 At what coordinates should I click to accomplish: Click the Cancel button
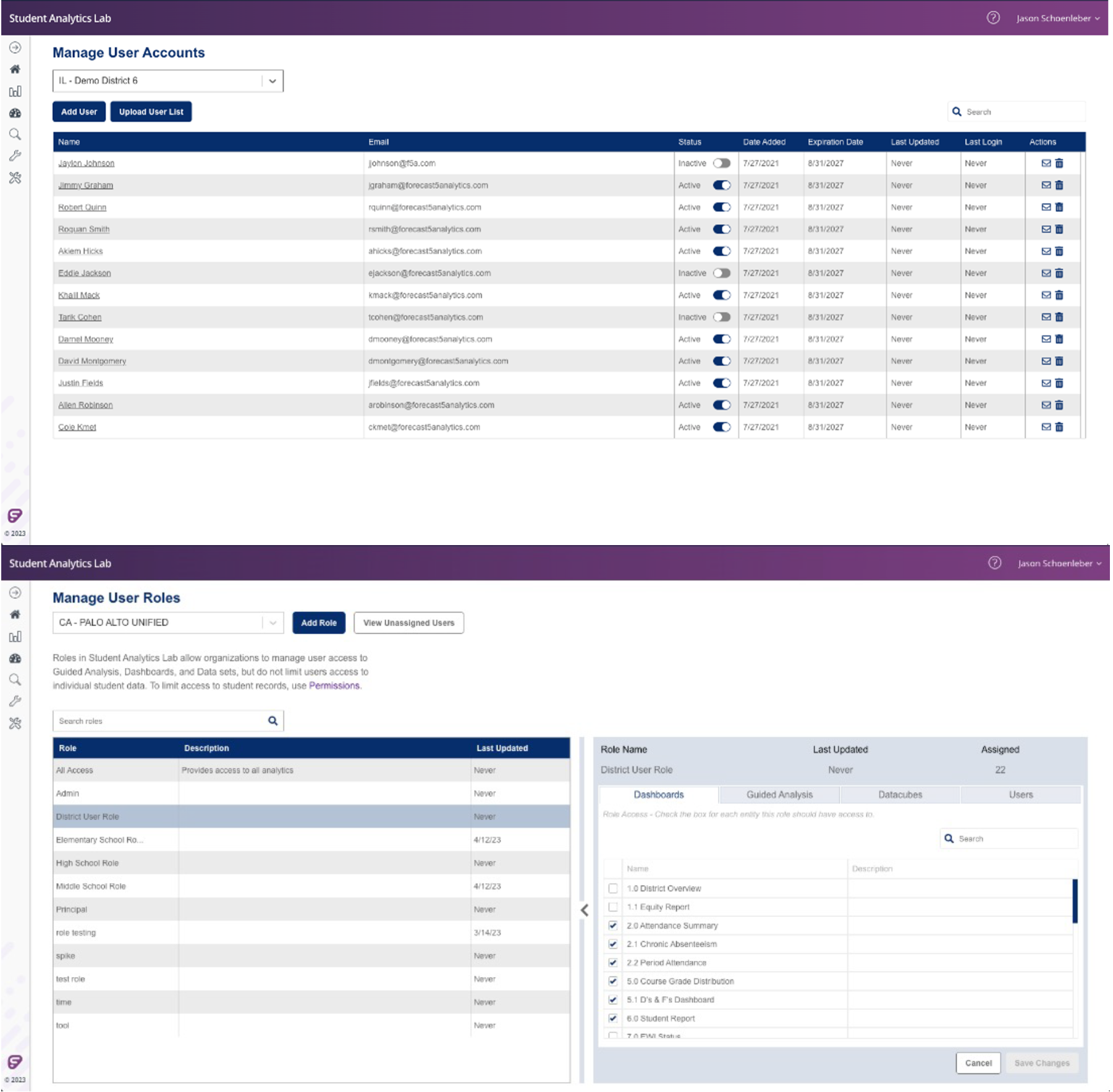978,1063
